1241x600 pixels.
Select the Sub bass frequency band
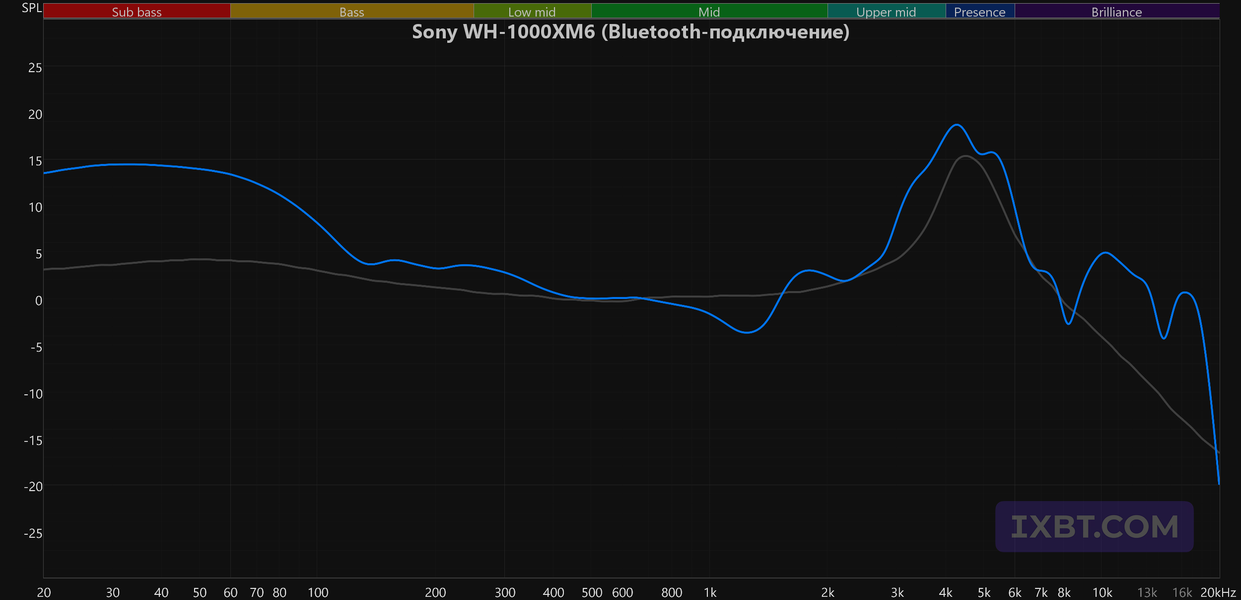[137, 12]
